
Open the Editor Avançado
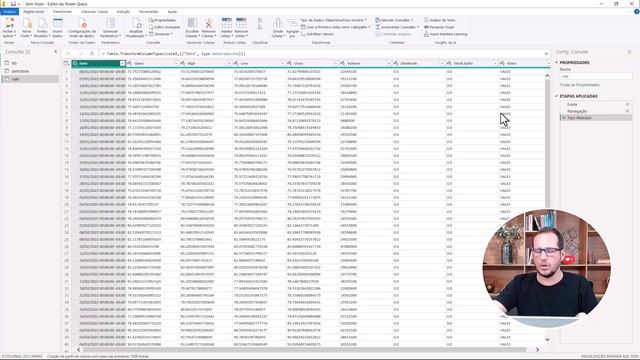tap(164, 27)
